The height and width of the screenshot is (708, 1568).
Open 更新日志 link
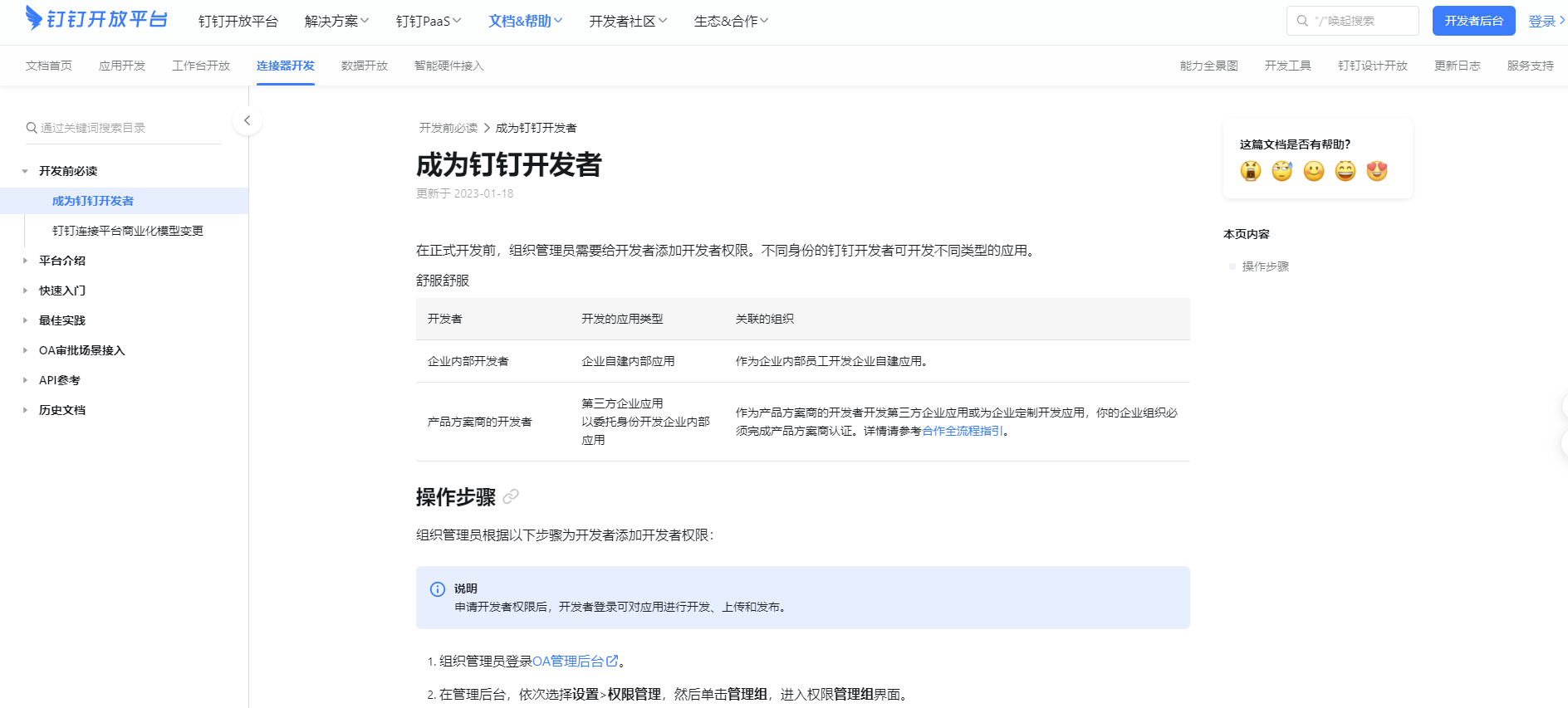pyautogui.click(x=1458, y=66)
